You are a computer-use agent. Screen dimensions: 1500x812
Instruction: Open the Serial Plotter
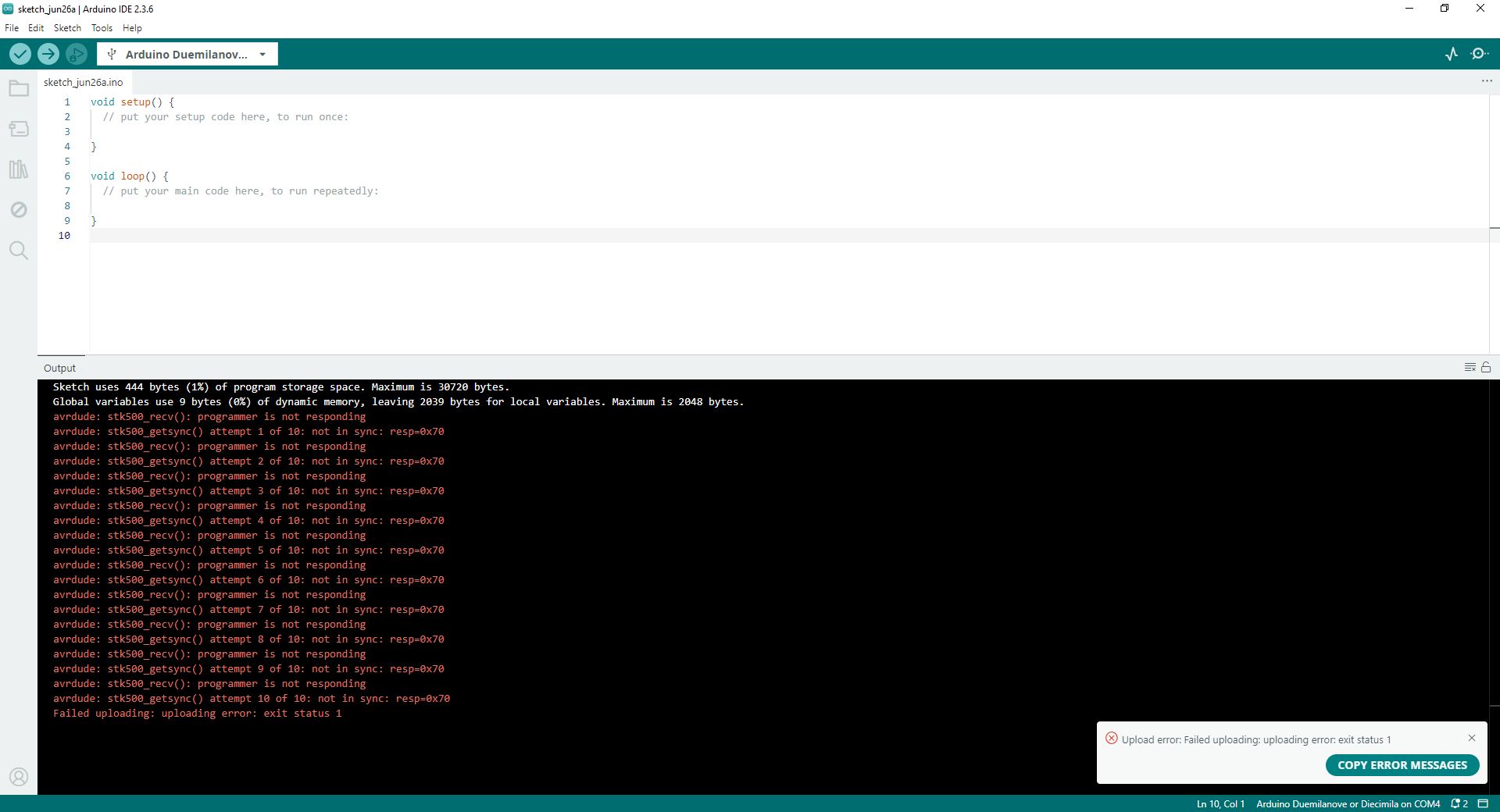click(x=1452, y=54)
